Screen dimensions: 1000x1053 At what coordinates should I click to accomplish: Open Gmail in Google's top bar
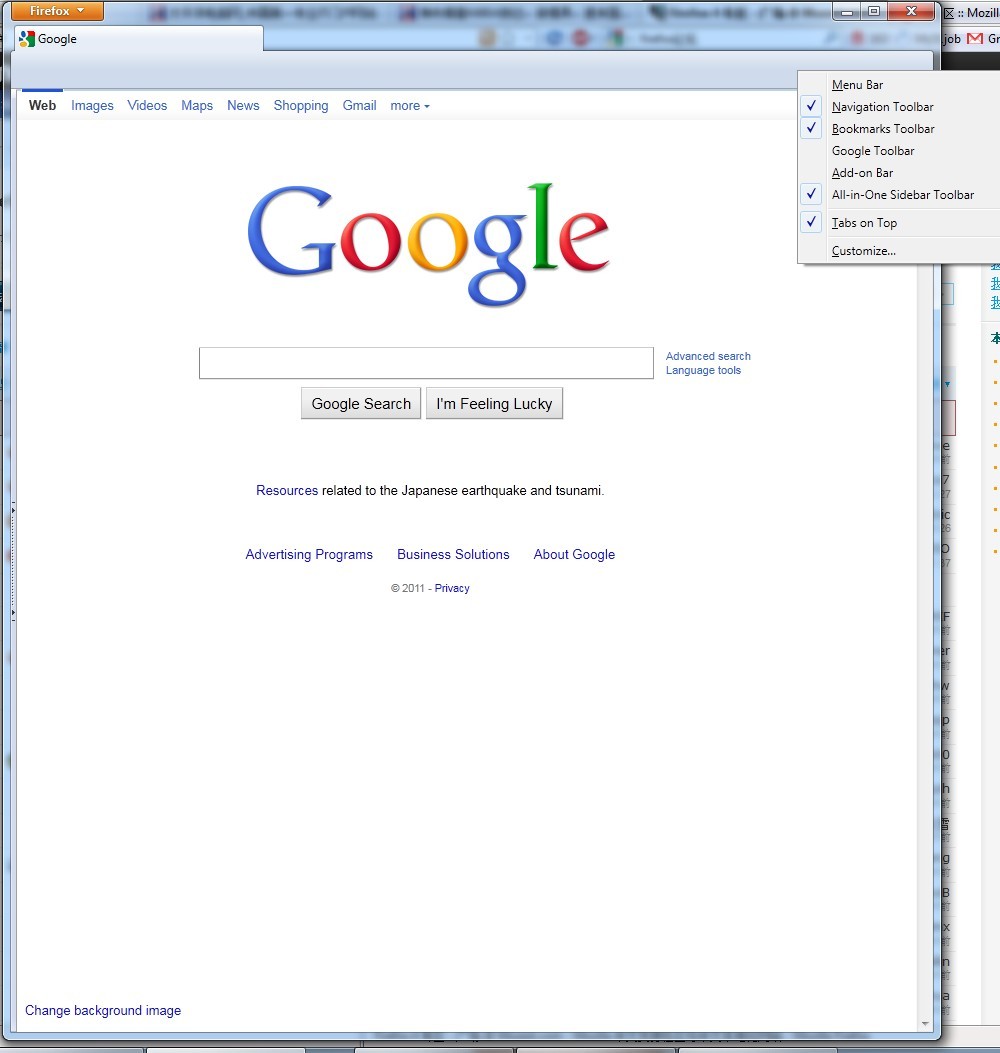pos(359,105)
